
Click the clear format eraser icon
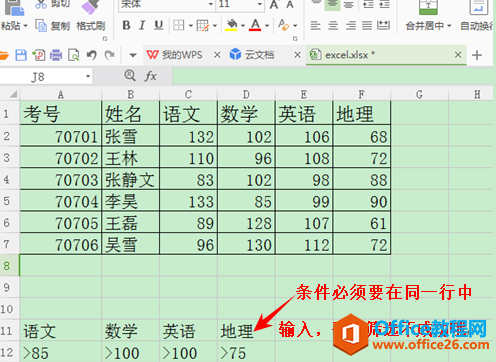click(x=284, y=25)
